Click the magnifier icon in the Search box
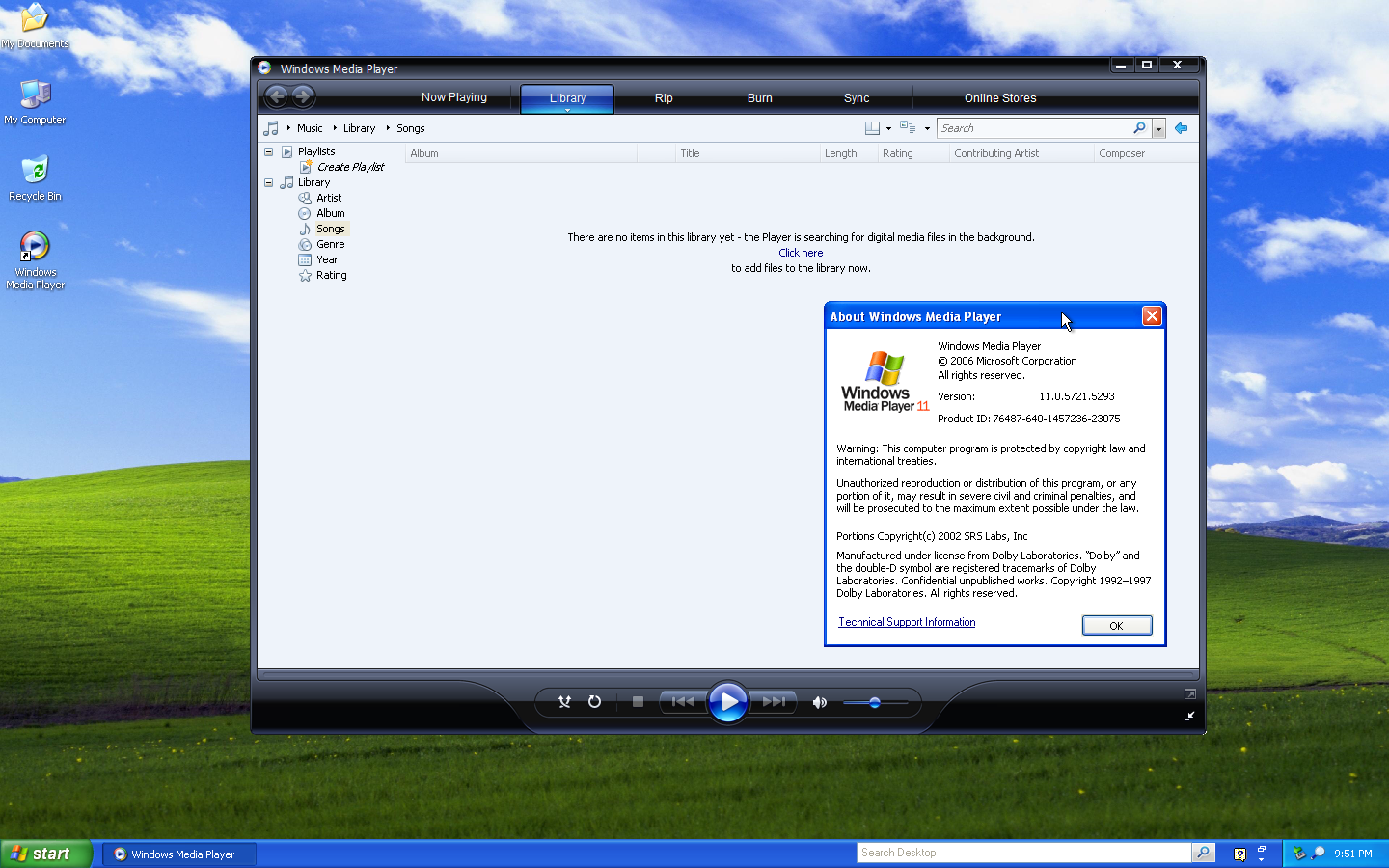Screen dimensions: 1389x868 1140,128
